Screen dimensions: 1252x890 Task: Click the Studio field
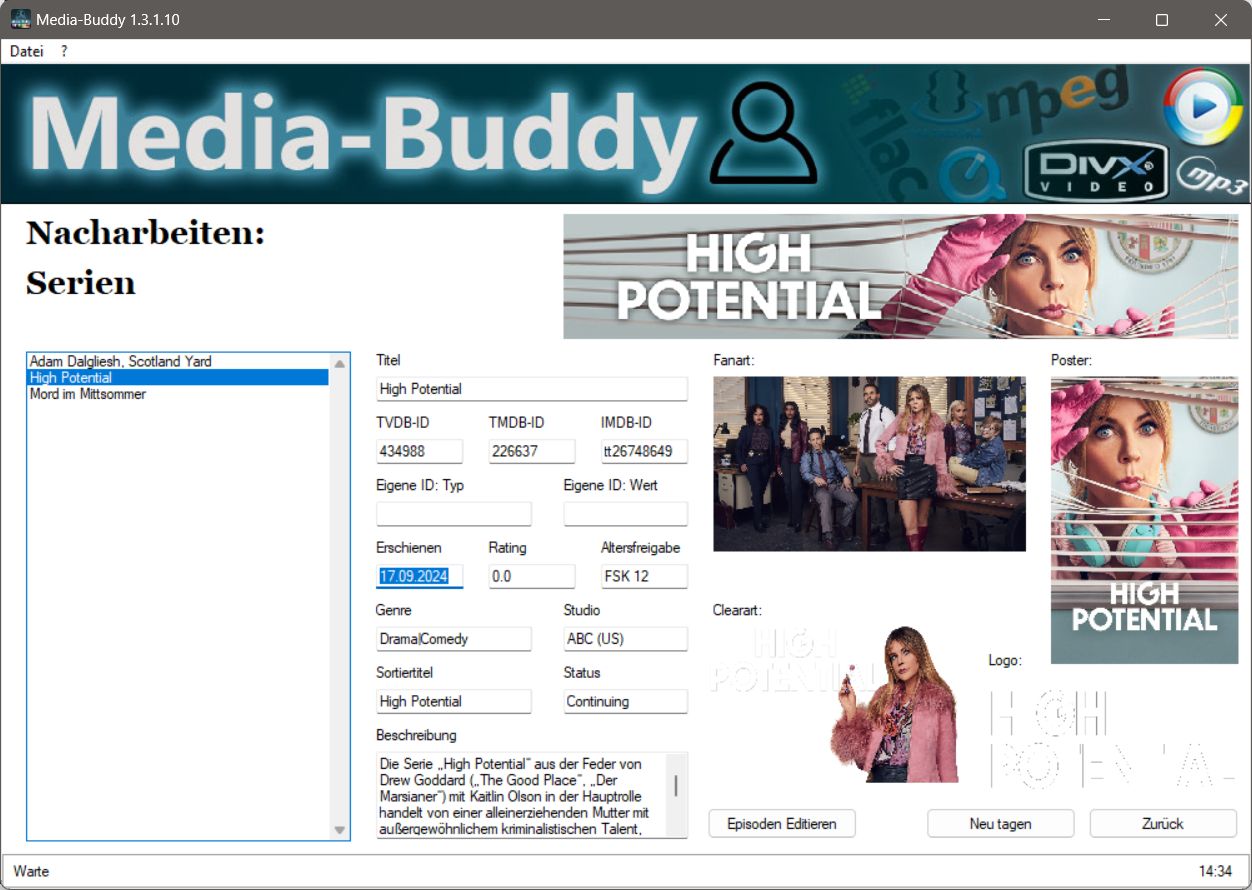[x=626, y=639]
